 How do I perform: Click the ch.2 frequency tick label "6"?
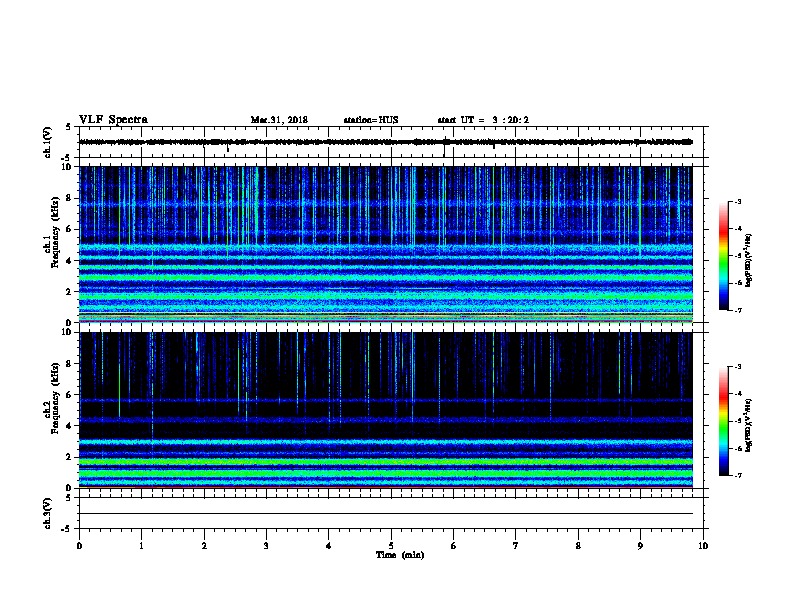click(x=69, y=394)
